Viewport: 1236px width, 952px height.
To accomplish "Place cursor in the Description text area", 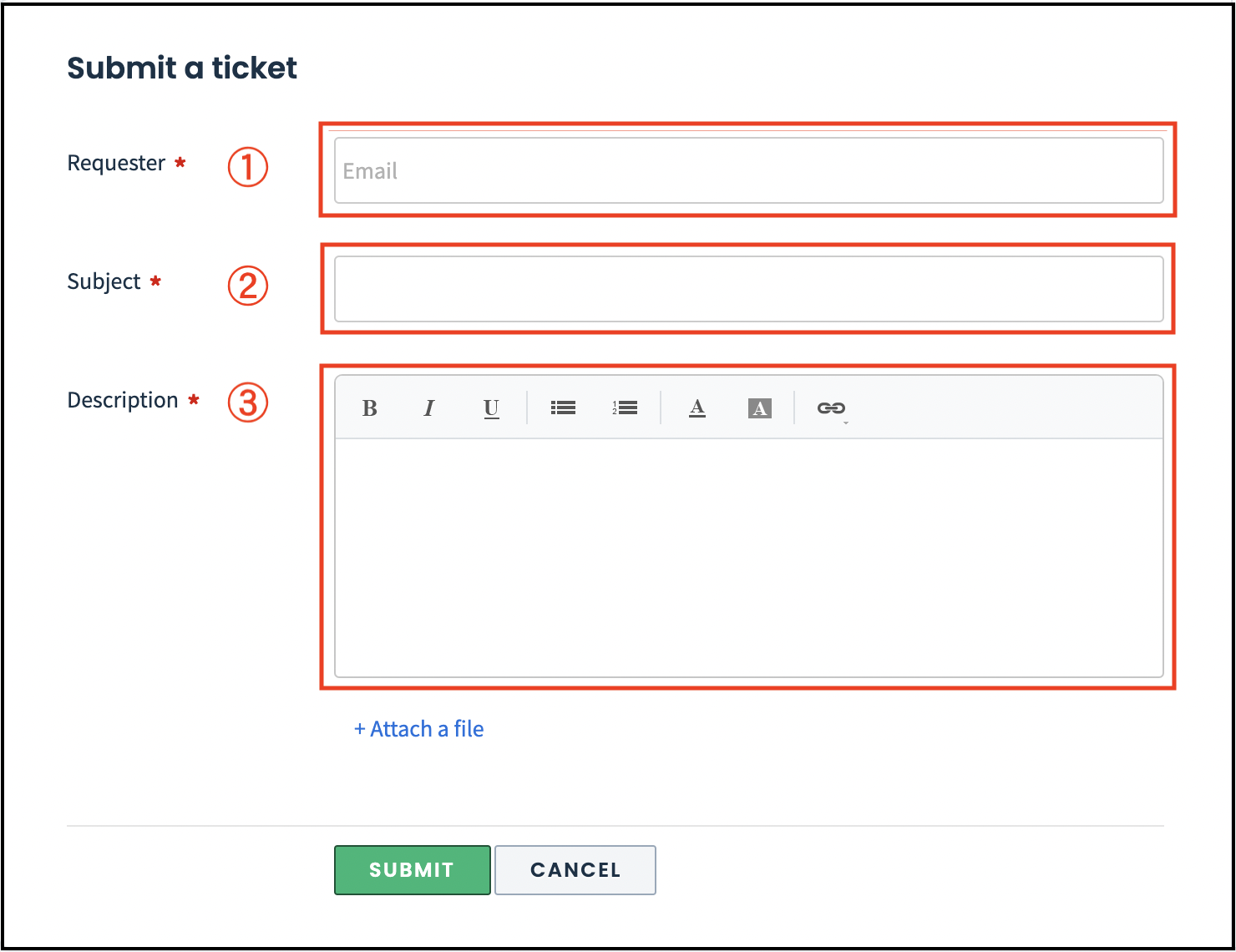I will click(x=749, y=558).
